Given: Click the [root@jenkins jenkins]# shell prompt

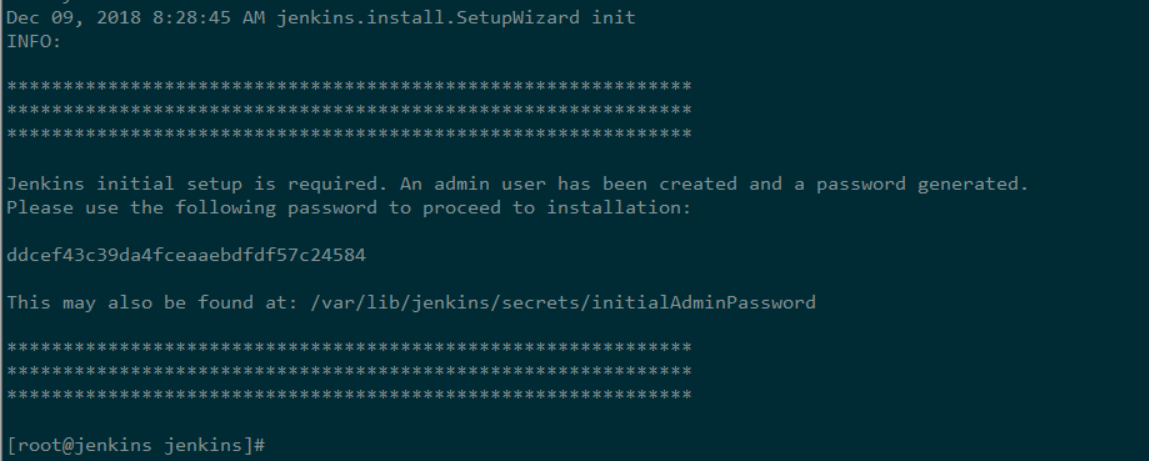Looking at the screenshot, I should tap(135, 444).
